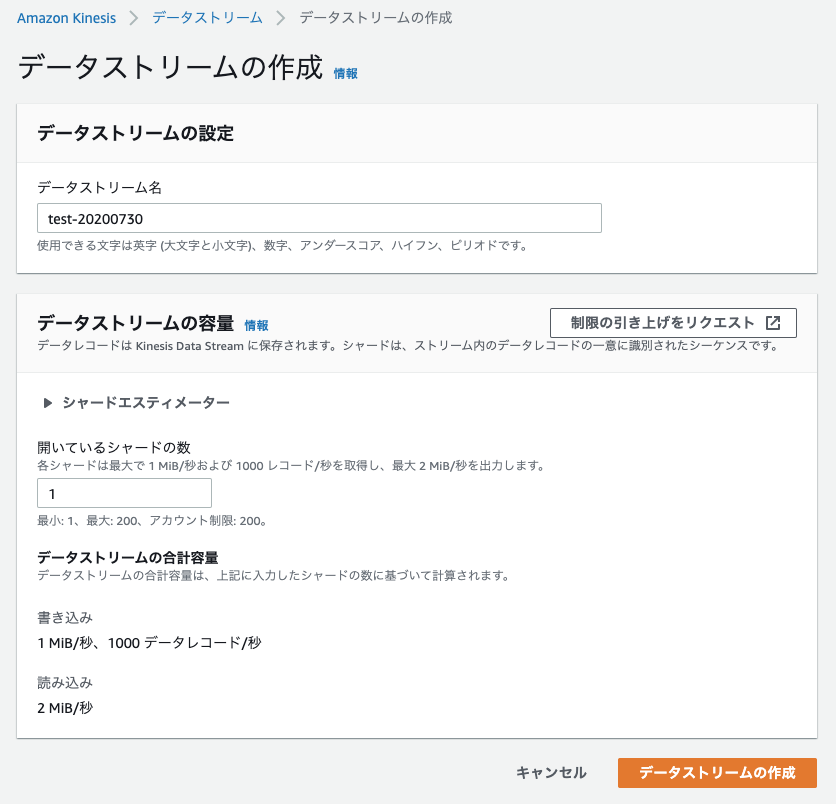The width and height of the screenshot is (836, 804).
Task: Click 制限の引き上げをリクエスト button
Action: [673, 323]
